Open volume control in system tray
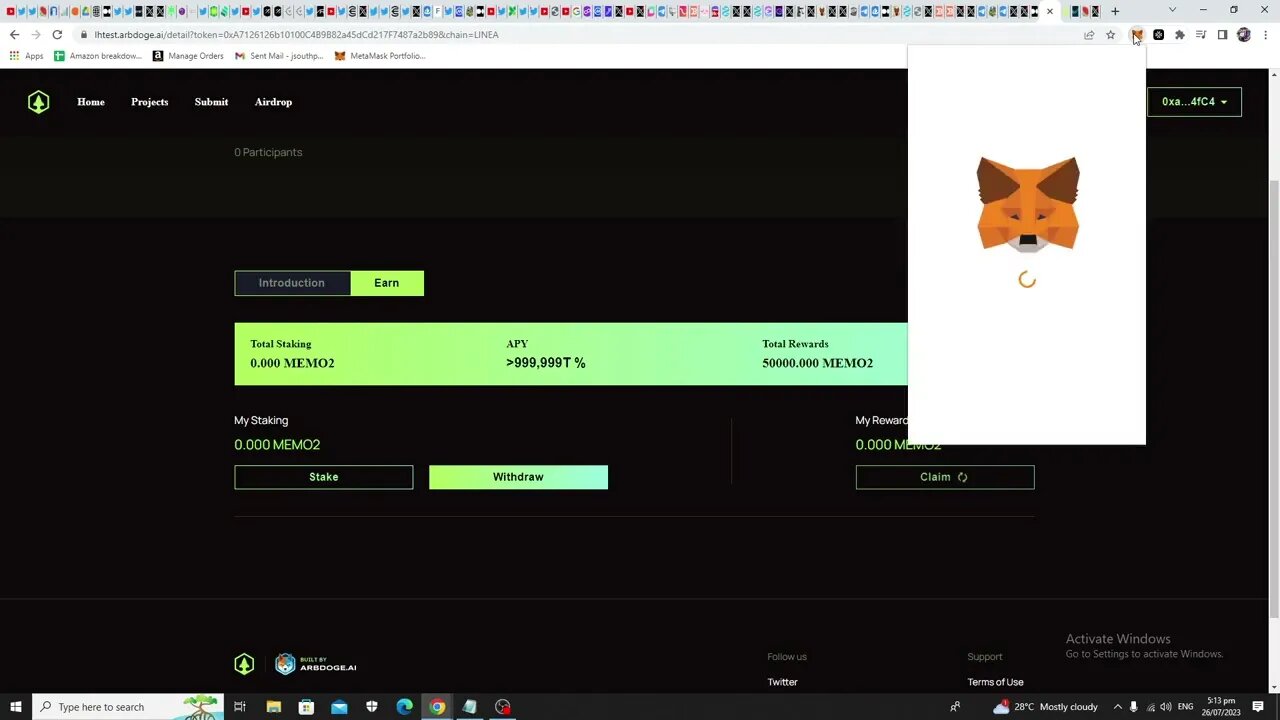1280x720 pixels. point(1166,707)
